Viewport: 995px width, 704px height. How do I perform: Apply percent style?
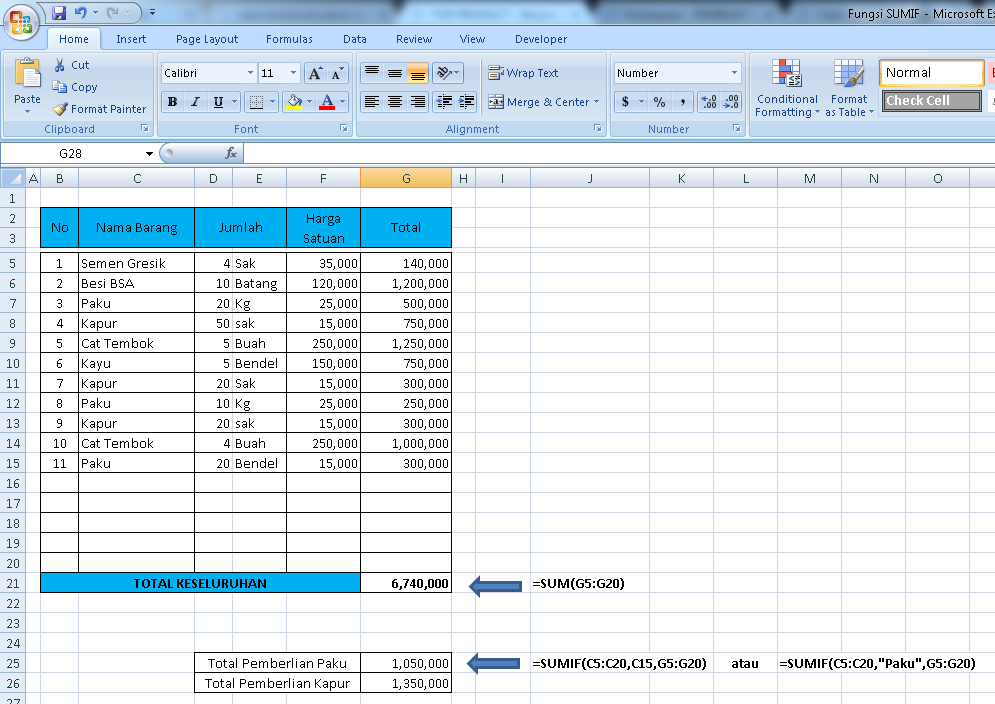660,102
